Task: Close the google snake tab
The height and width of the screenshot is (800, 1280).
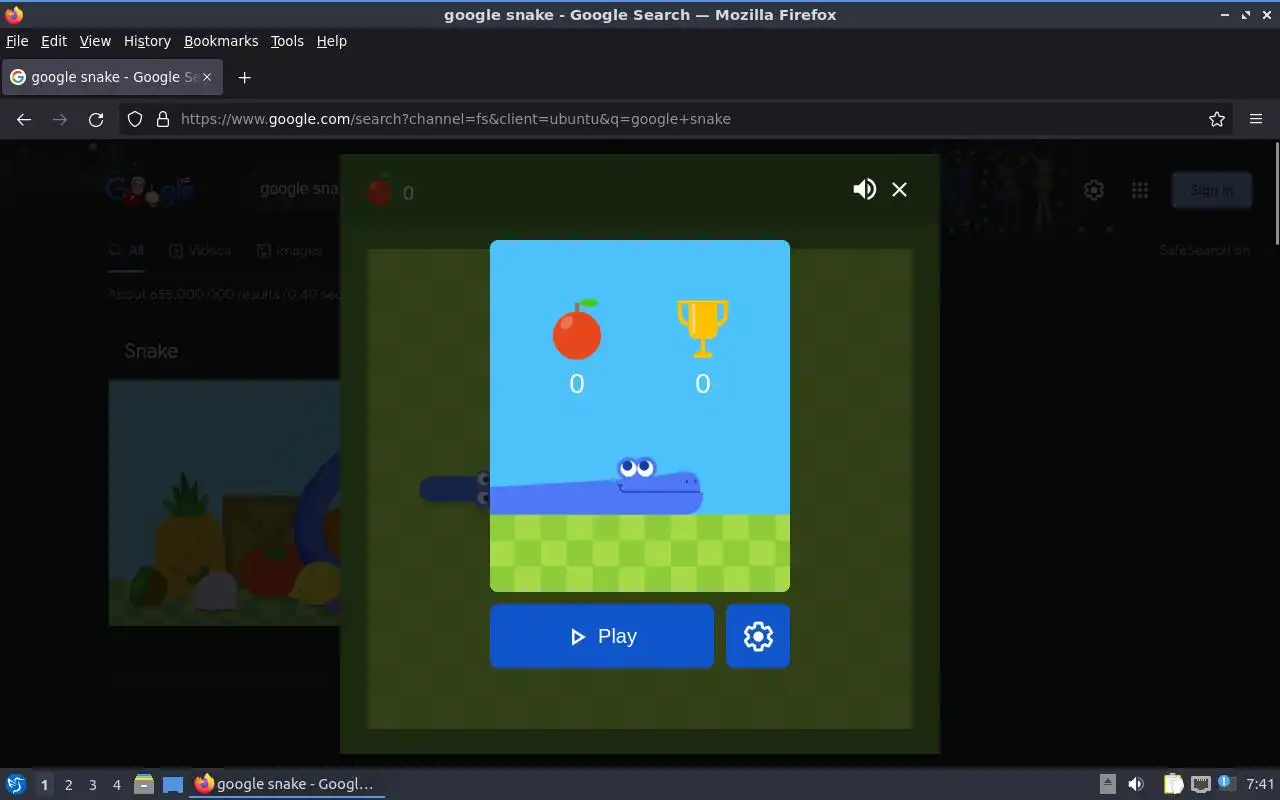Action: tap(207, 77)
